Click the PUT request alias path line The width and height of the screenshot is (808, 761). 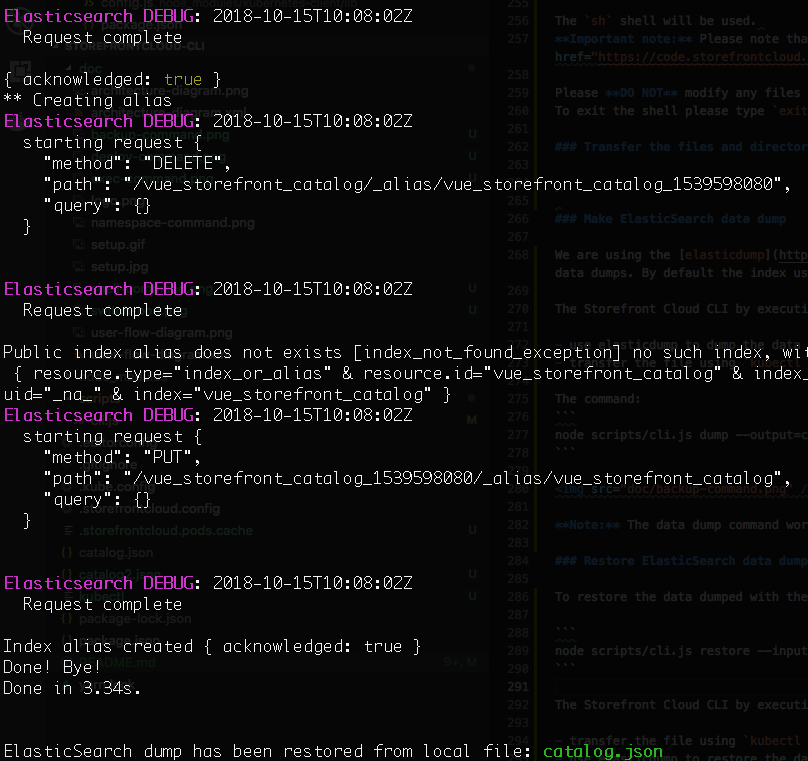point(417,479)
